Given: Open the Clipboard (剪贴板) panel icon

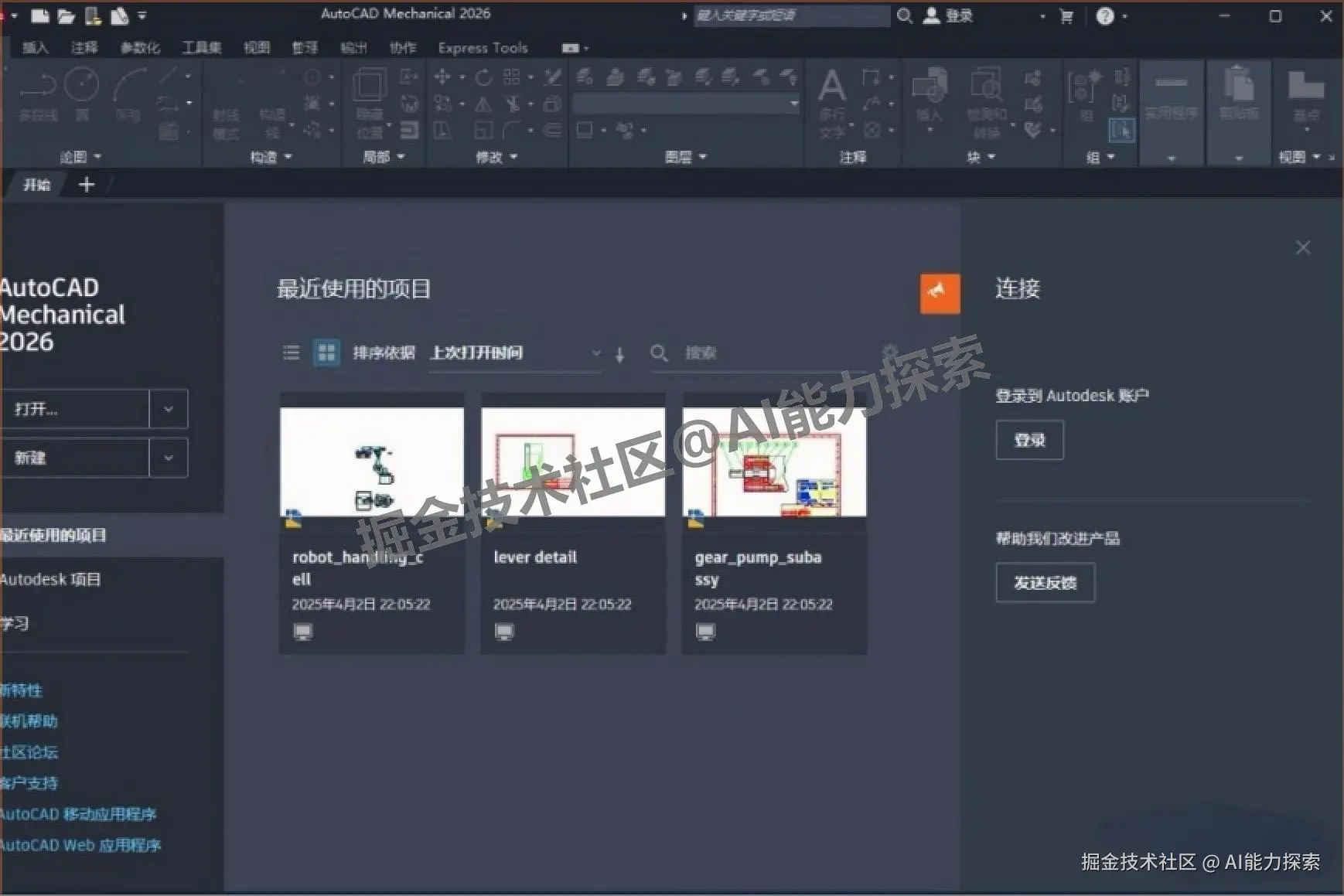Looking at the screenshot, I should (1239, 94).
